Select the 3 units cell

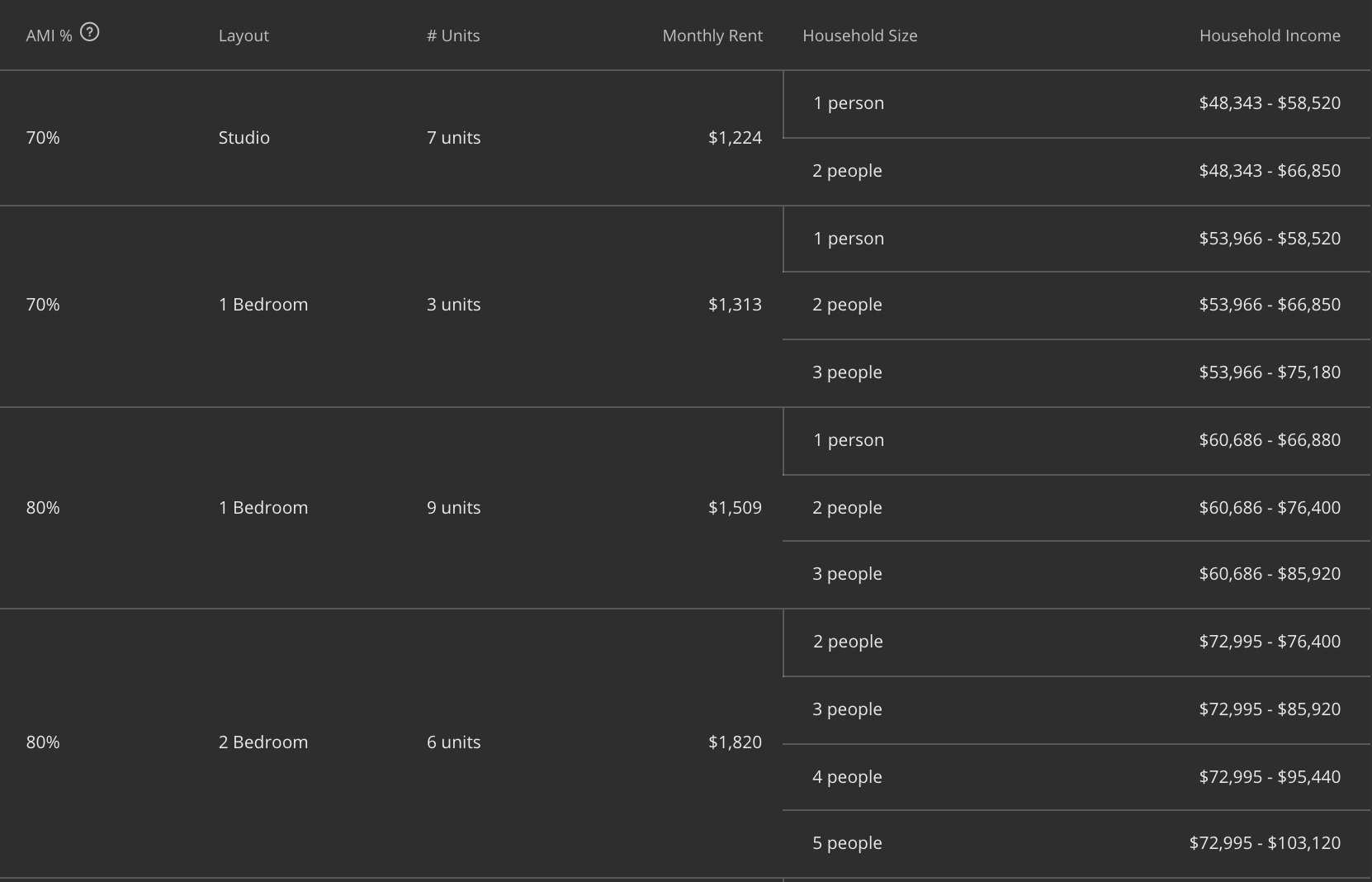pyautogui.click(x=453, y=305)
